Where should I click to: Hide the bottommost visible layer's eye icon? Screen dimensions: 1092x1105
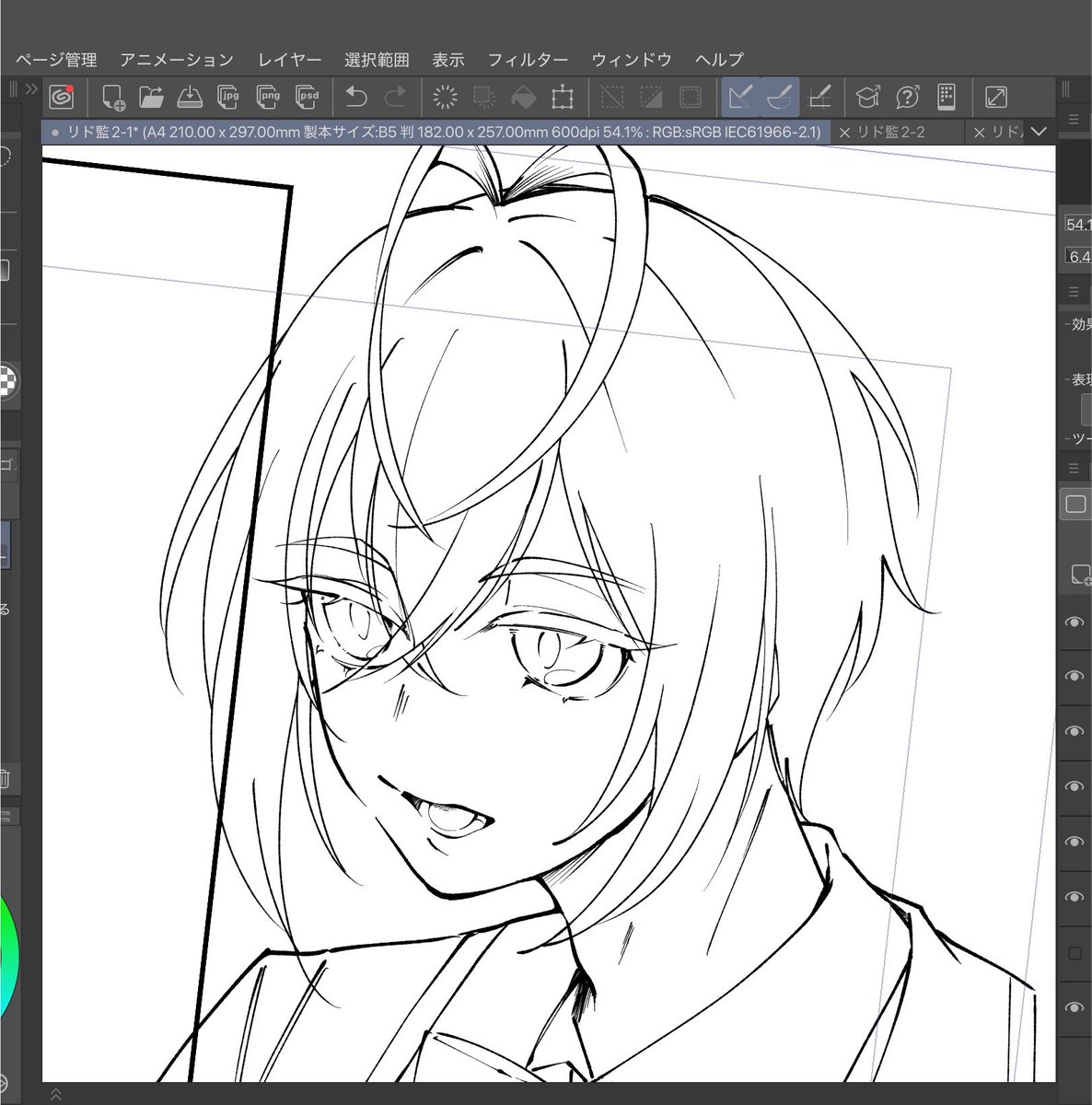1075,1008
